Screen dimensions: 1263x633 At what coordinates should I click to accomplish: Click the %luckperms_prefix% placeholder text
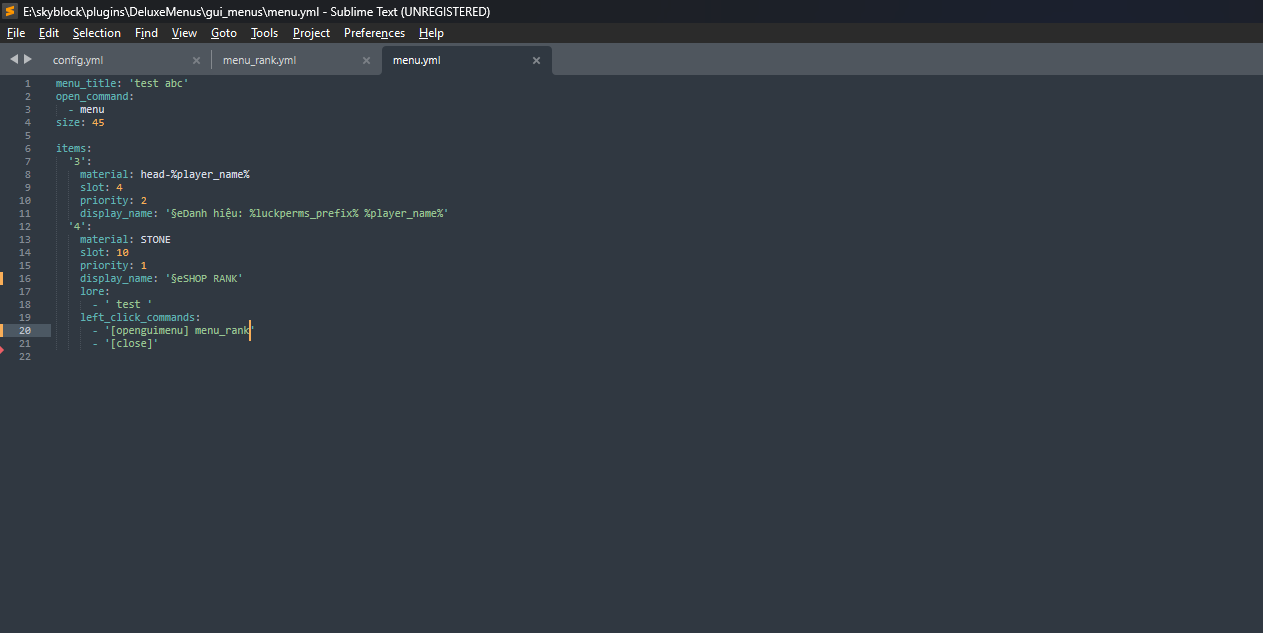click(x=304, y=213)
